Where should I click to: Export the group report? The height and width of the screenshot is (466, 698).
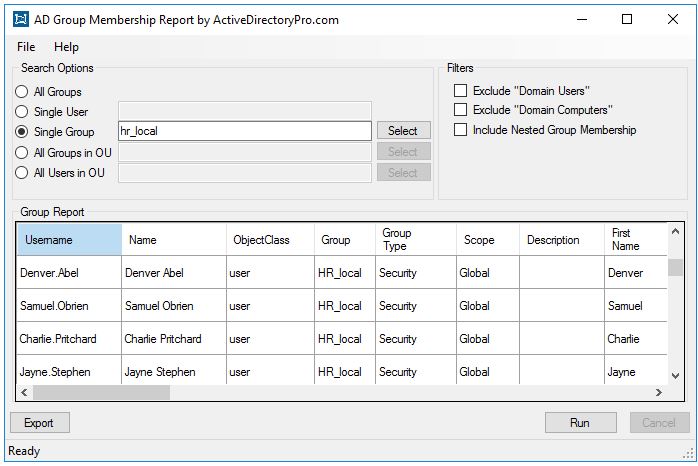pos(40,422)
